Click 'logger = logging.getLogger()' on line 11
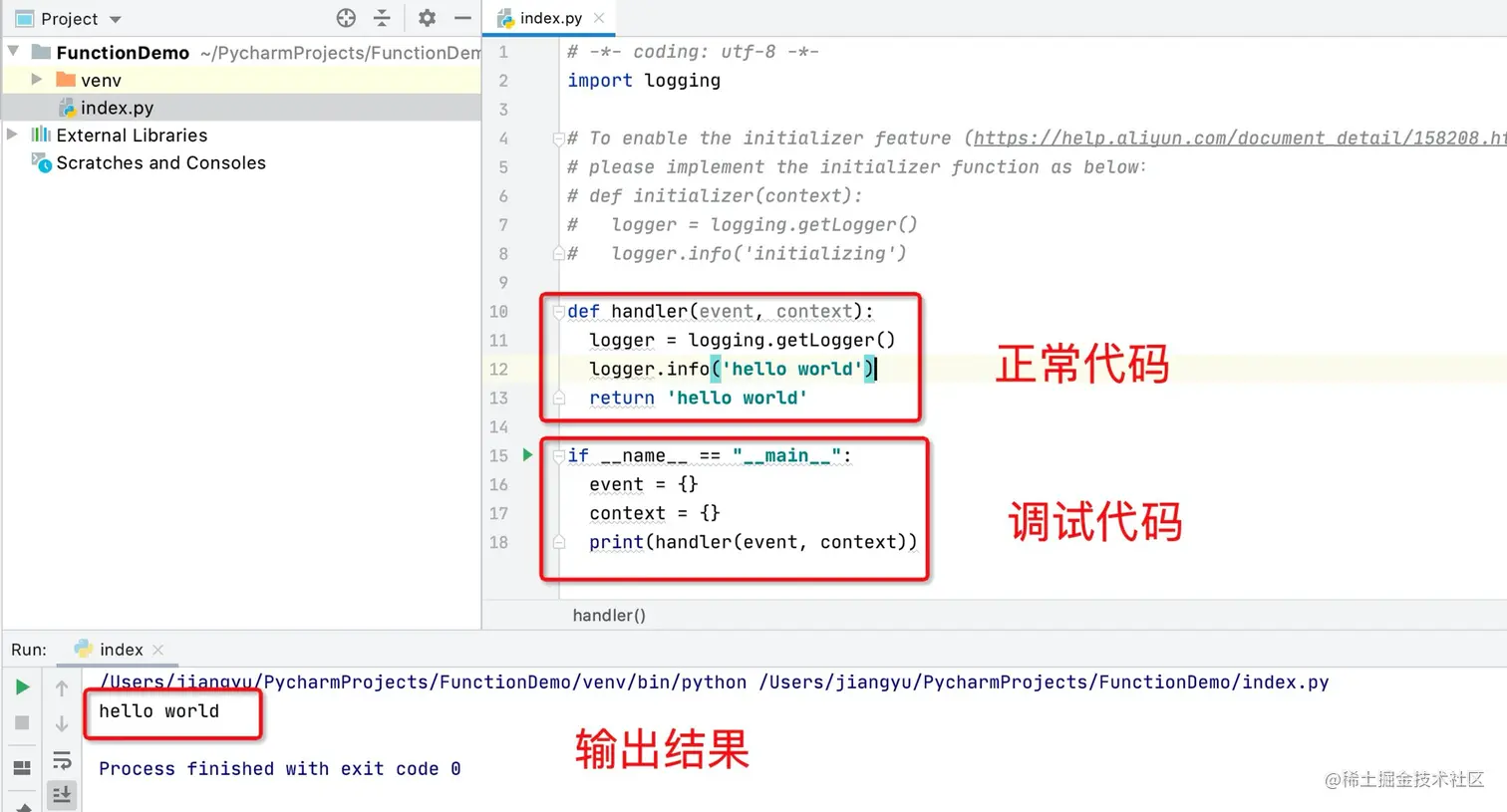This screenshot has width=1507, height=812. pos(743,340)
